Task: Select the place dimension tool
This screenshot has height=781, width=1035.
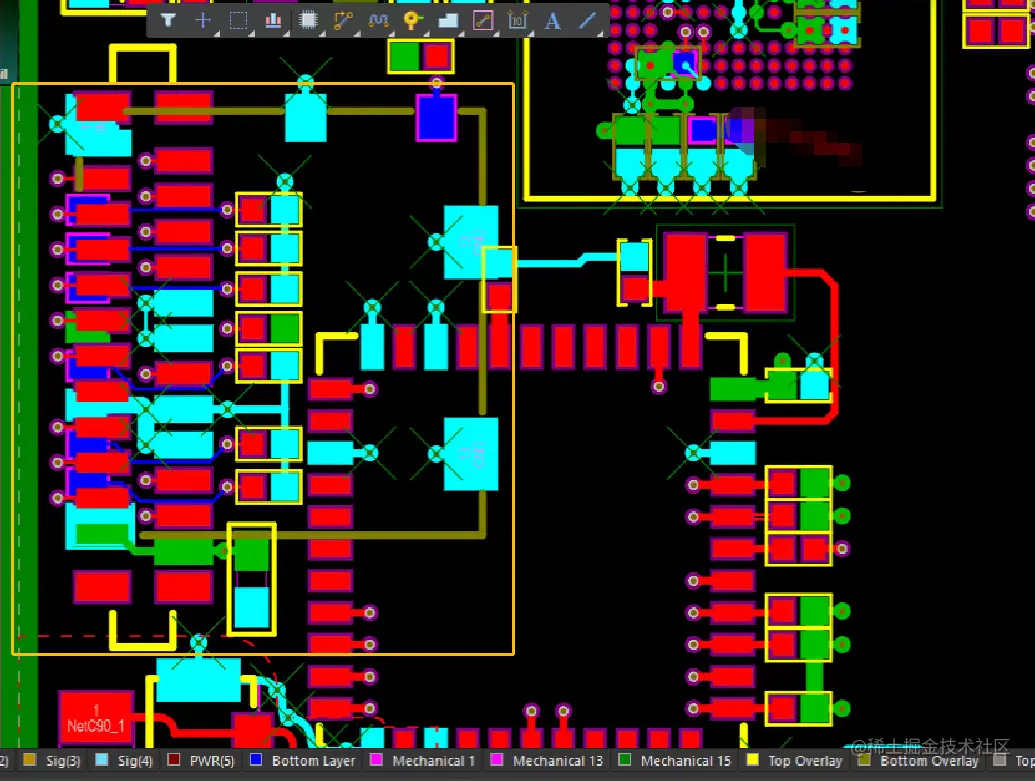Action: [518, 20]
